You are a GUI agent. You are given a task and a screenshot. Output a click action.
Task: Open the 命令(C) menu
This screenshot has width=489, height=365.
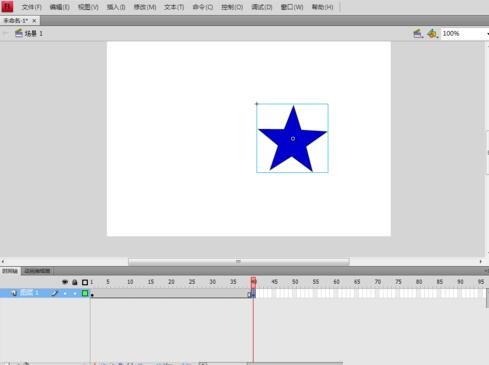click(203, 7)
